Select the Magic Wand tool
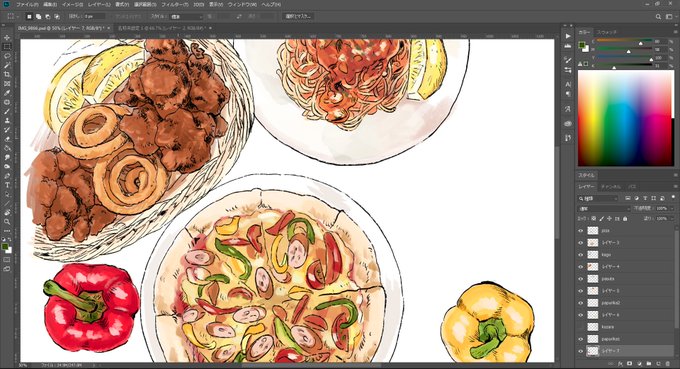The image size is (680, 369). pos(7,65)
